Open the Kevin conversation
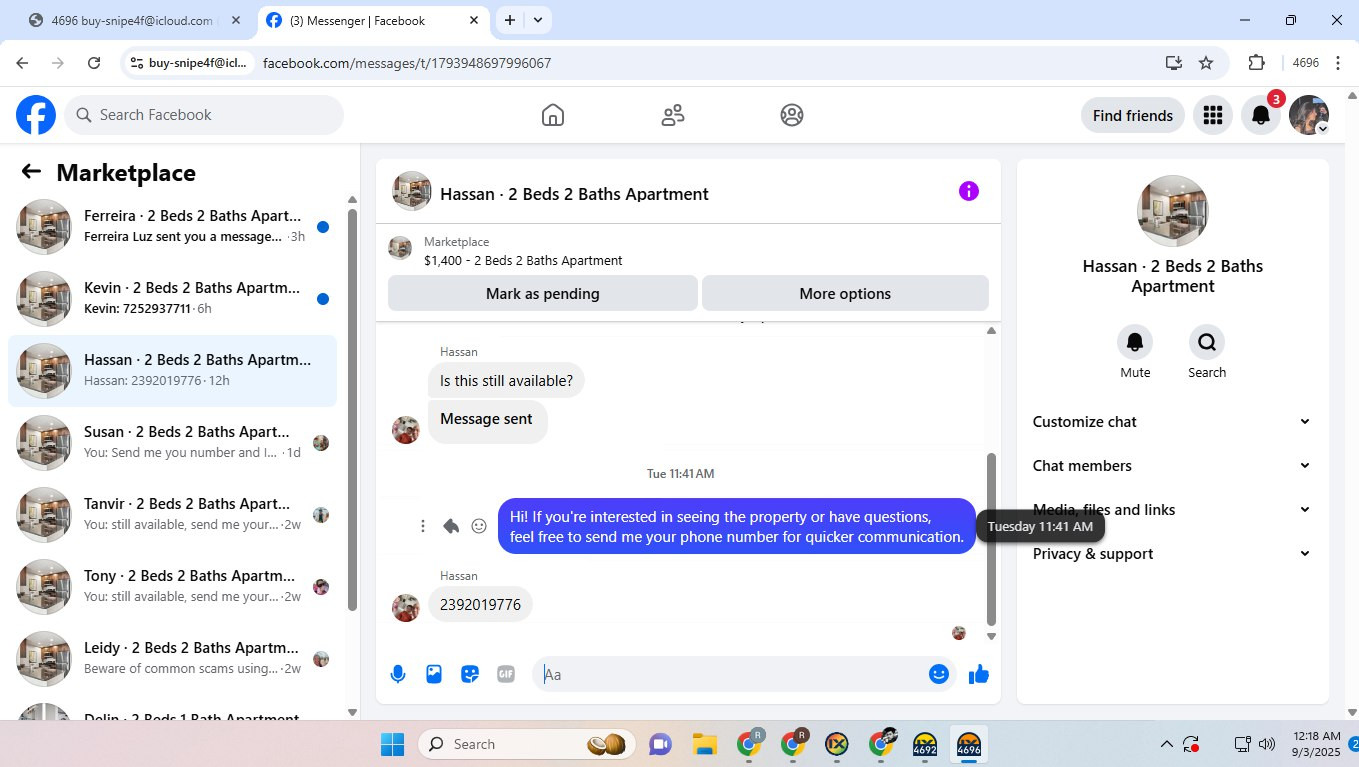The width and height of the screenshot is (1359, 767). coord(173,299)
